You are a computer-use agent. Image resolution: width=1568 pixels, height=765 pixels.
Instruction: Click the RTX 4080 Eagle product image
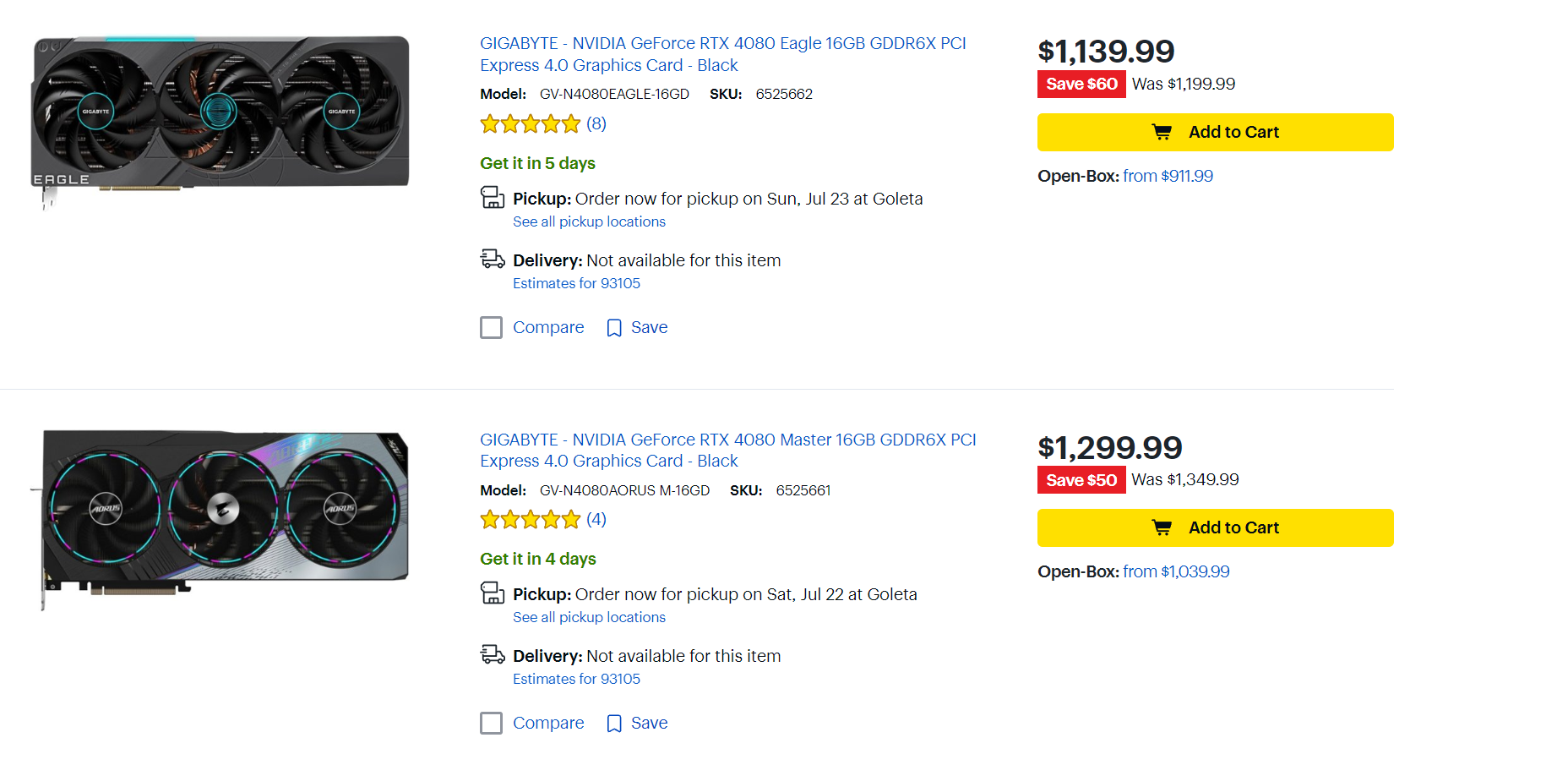coord(220,114)
